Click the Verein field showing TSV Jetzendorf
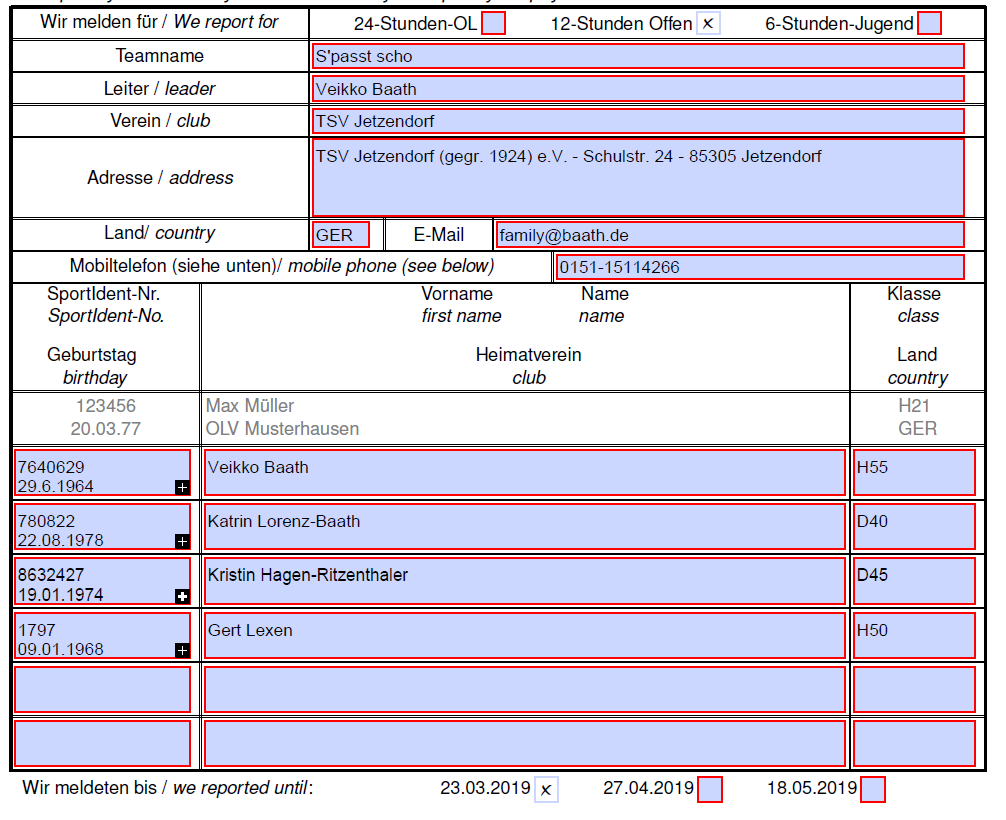1006x820 pixels. tap(637, 121)
